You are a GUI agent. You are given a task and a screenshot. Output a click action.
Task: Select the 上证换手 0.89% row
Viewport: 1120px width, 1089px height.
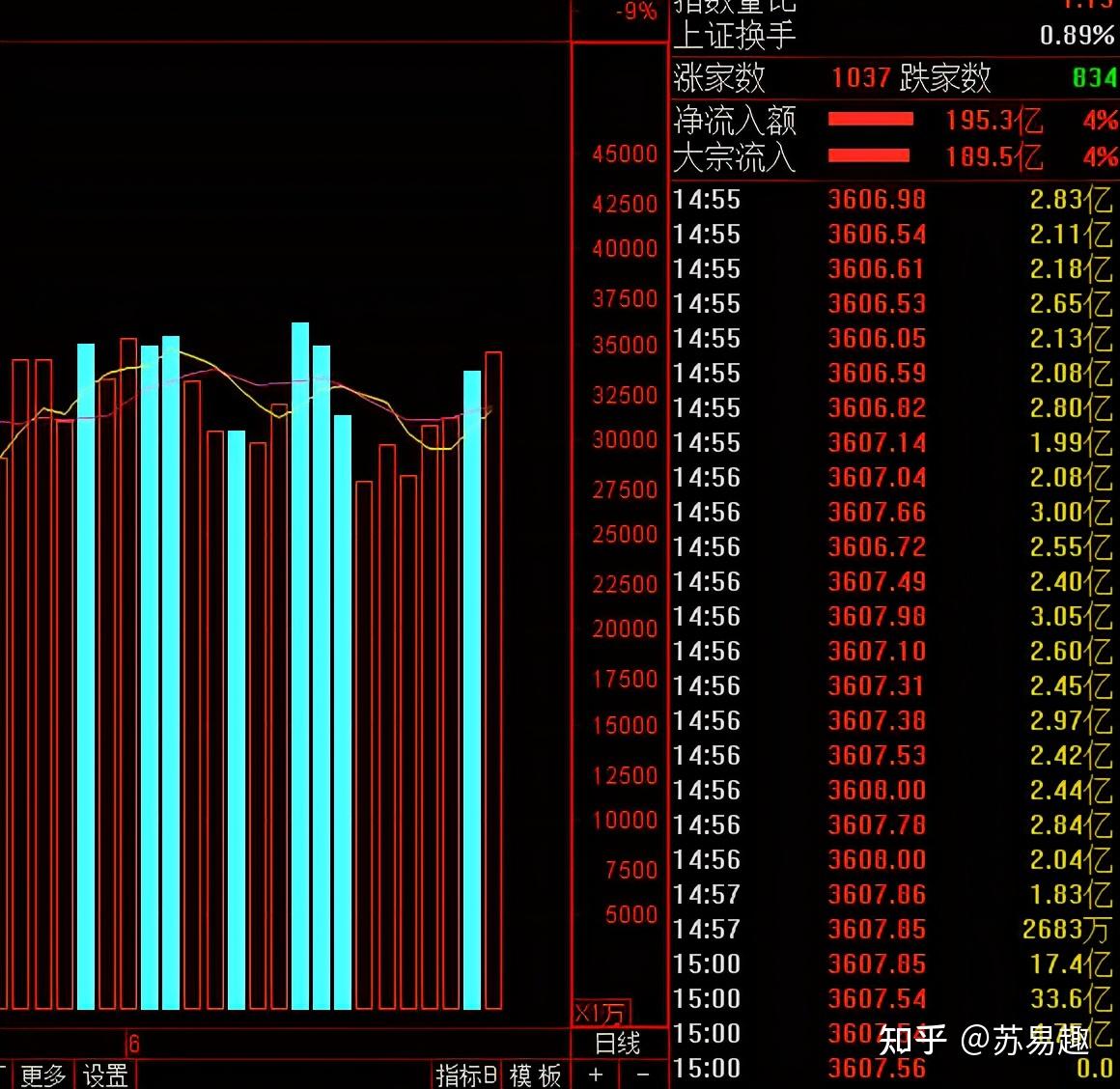[894, 35]
